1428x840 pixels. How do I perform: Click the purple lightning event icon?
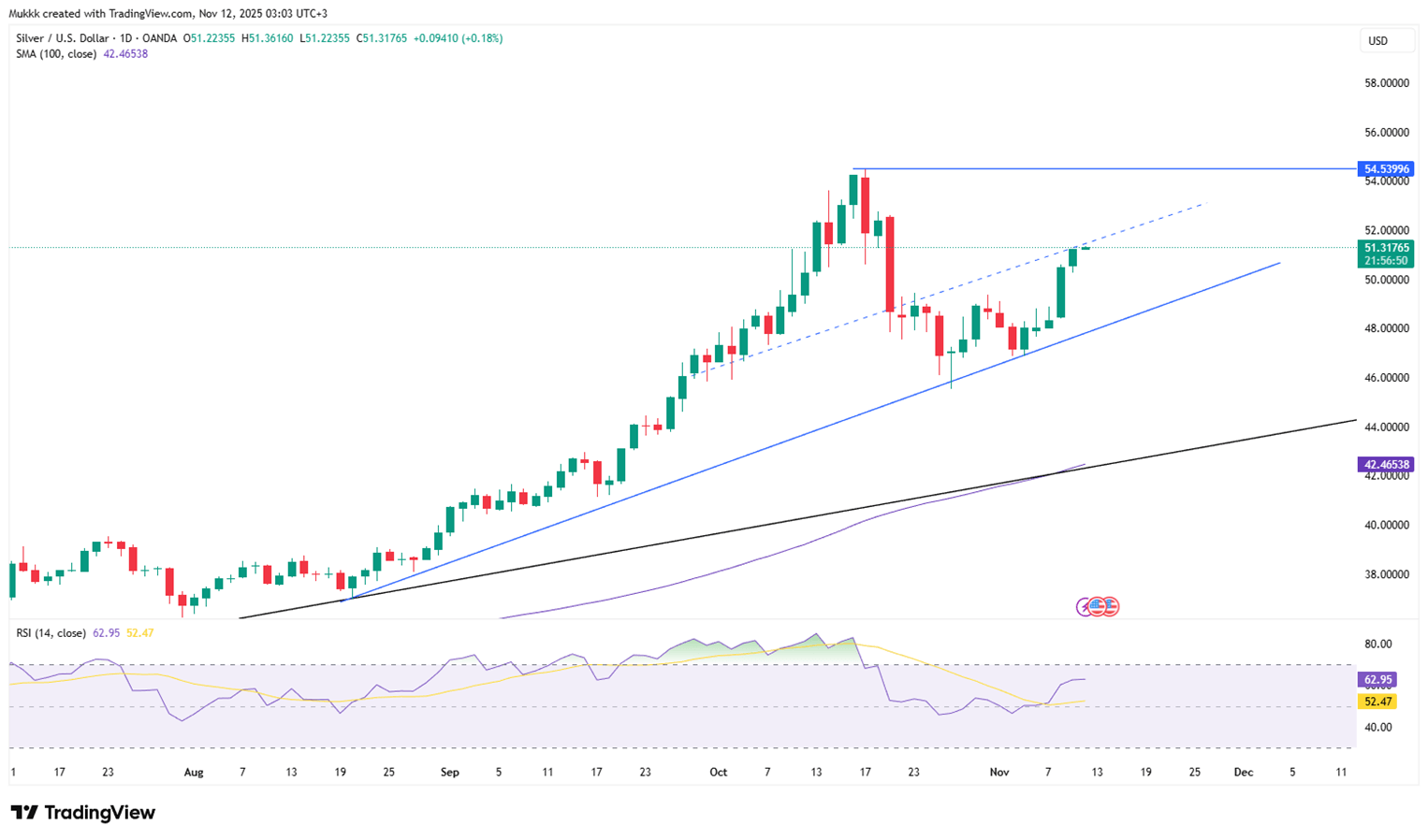tap(1086, 607)
